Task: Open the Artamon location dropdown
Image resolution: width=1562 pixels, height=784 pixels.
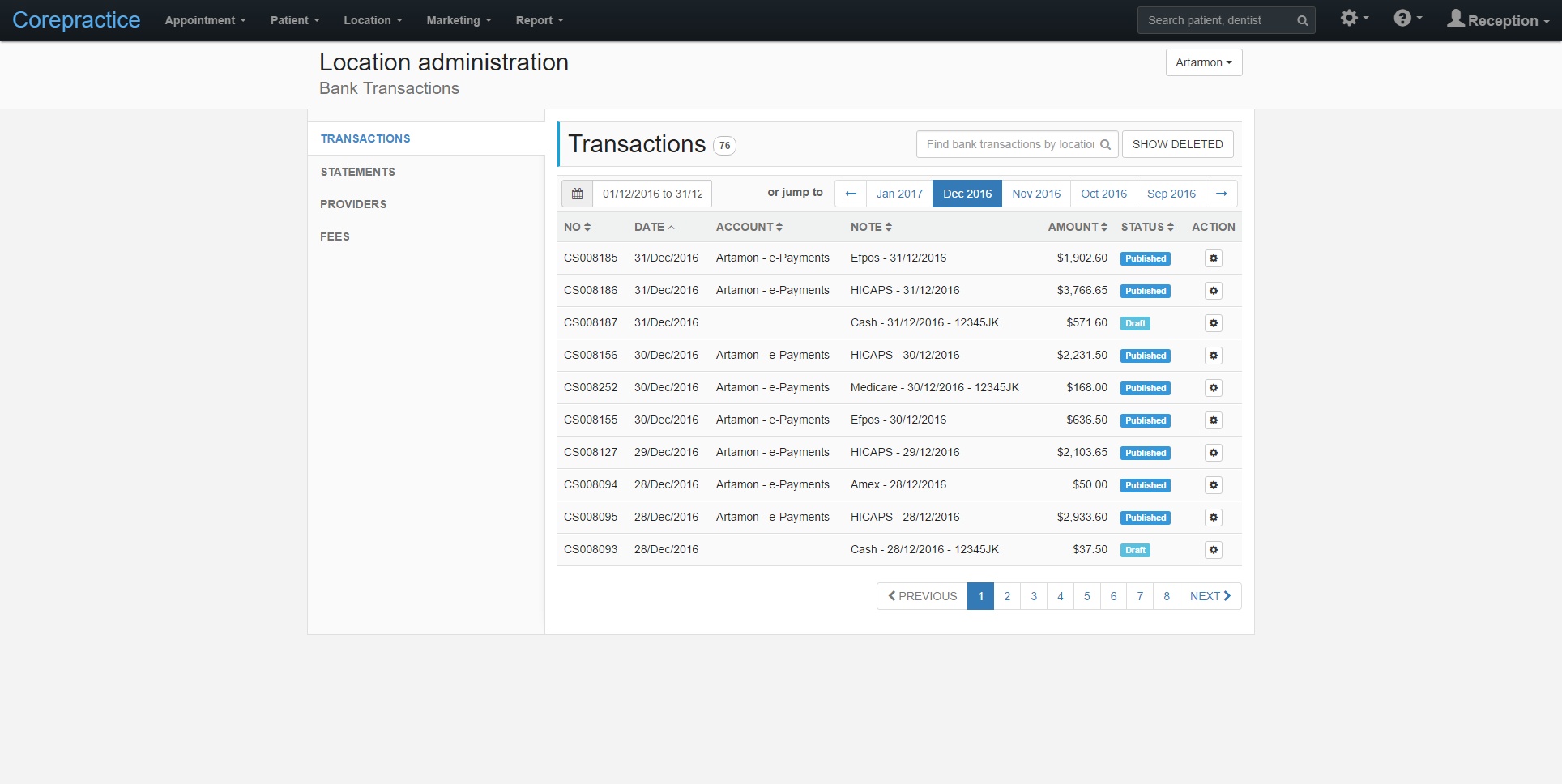Action: [1203, 62]
